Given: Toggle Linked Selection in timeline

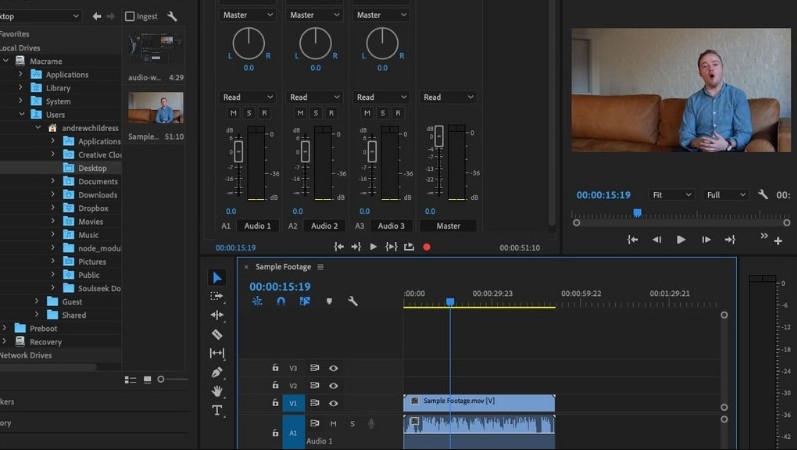Looking at the screenshot, I should 304,301.
